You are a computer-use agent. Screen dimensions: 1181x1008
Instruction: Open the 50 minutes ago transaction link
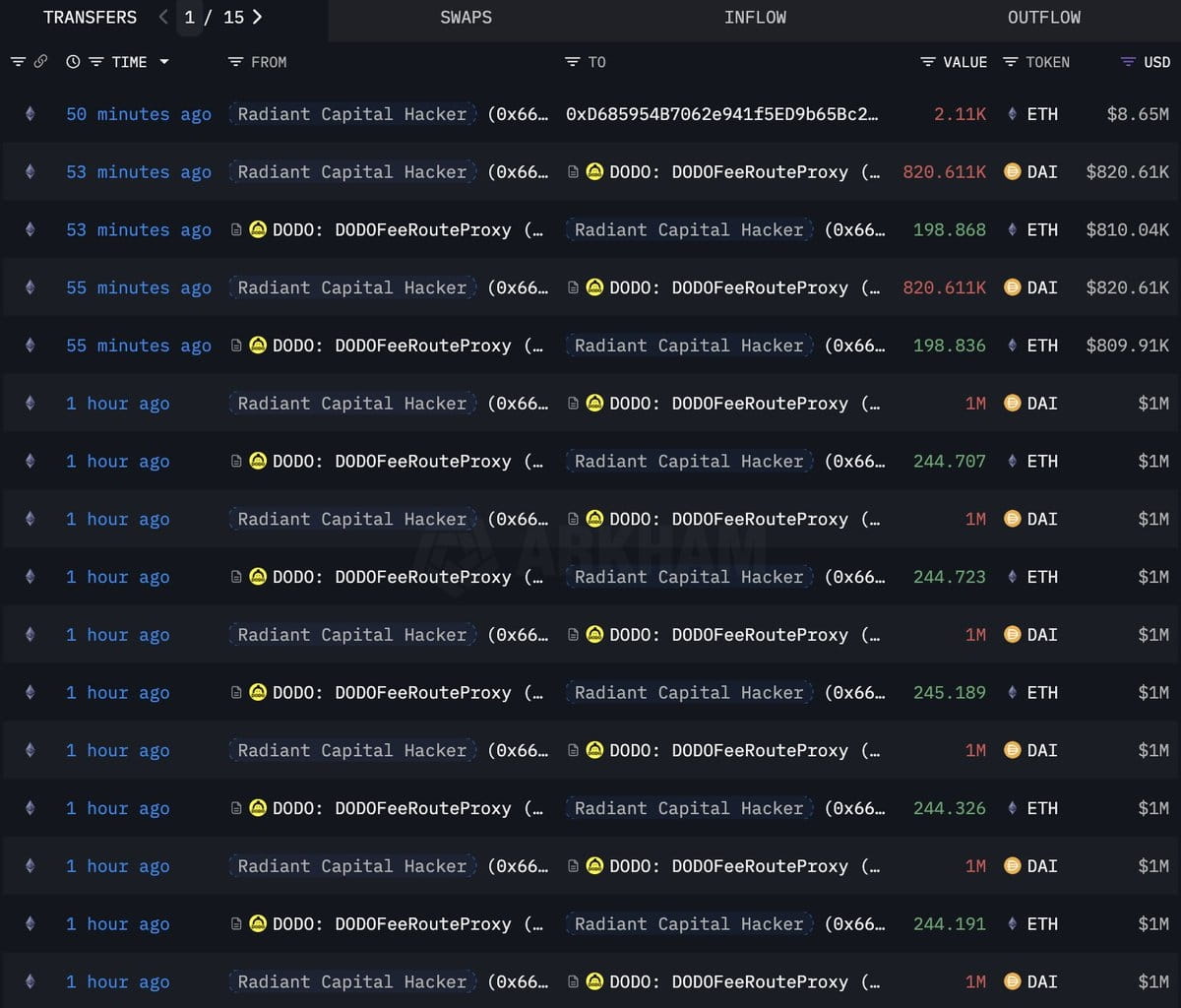[139, 114]
